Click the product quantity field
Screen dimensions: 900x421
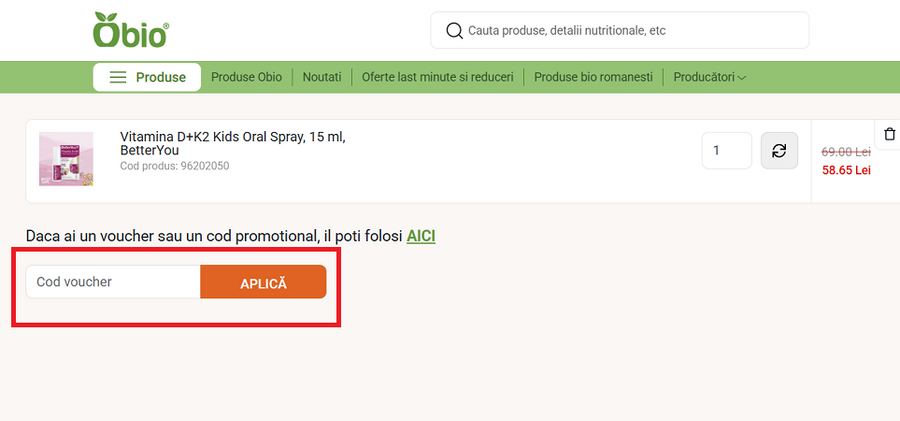(x=726, y=151)
